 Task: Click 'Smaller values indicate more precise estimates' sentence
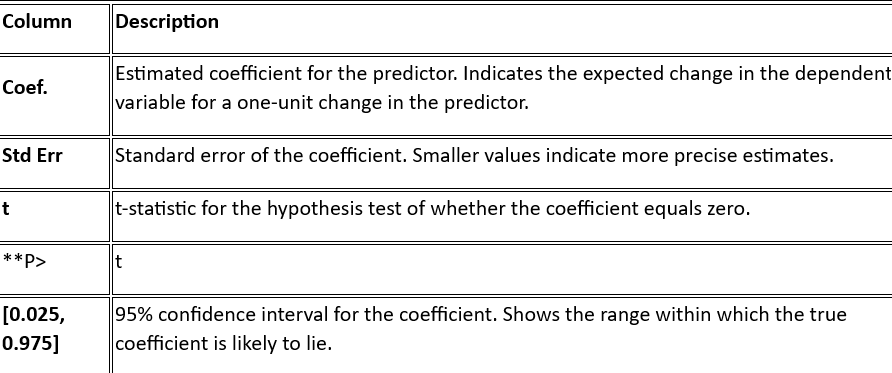[x=623, y=155]
